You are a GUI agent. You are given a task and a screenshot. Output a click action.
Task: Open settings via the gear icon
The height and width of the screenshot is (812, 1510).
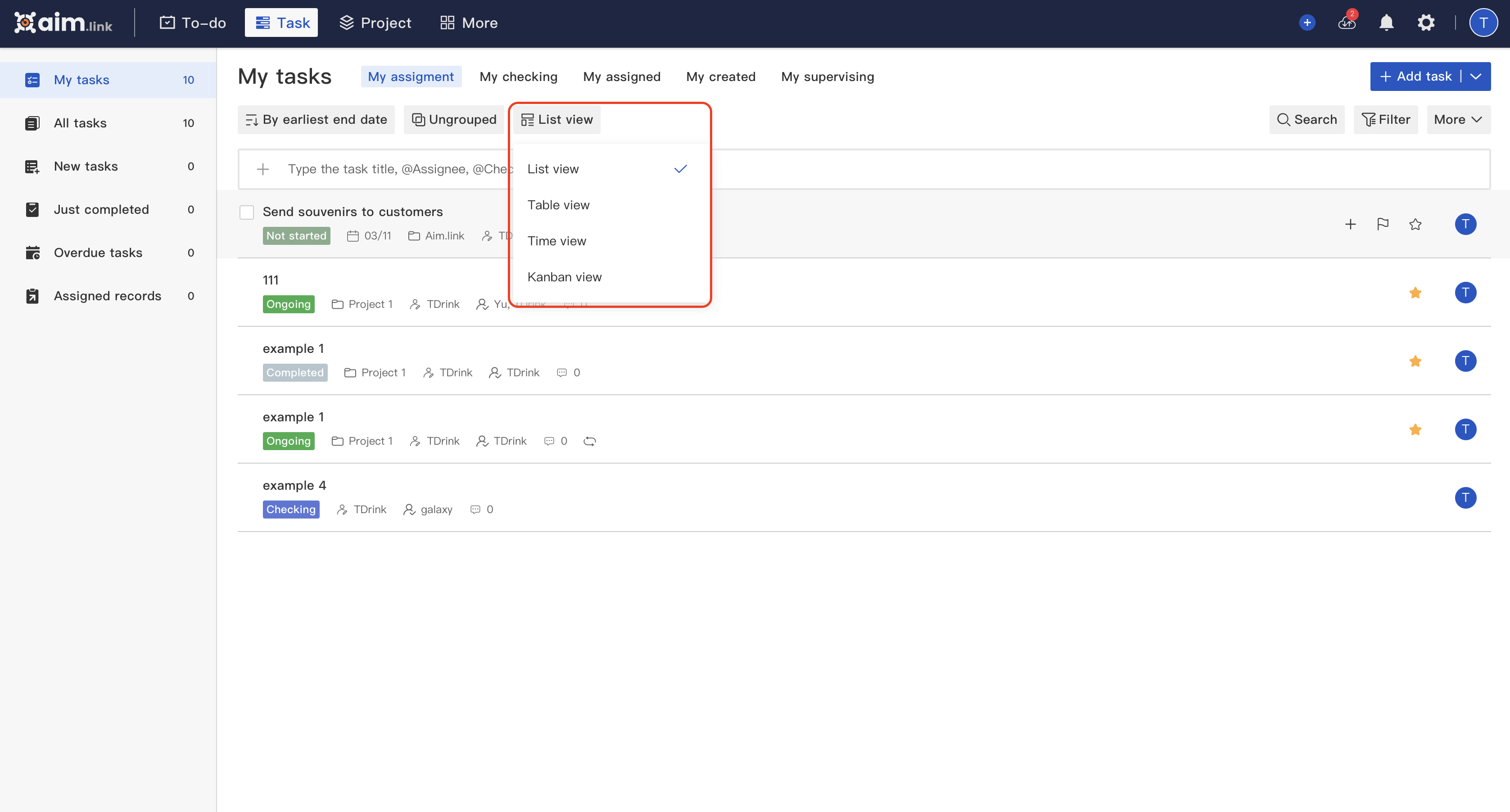1426,22
